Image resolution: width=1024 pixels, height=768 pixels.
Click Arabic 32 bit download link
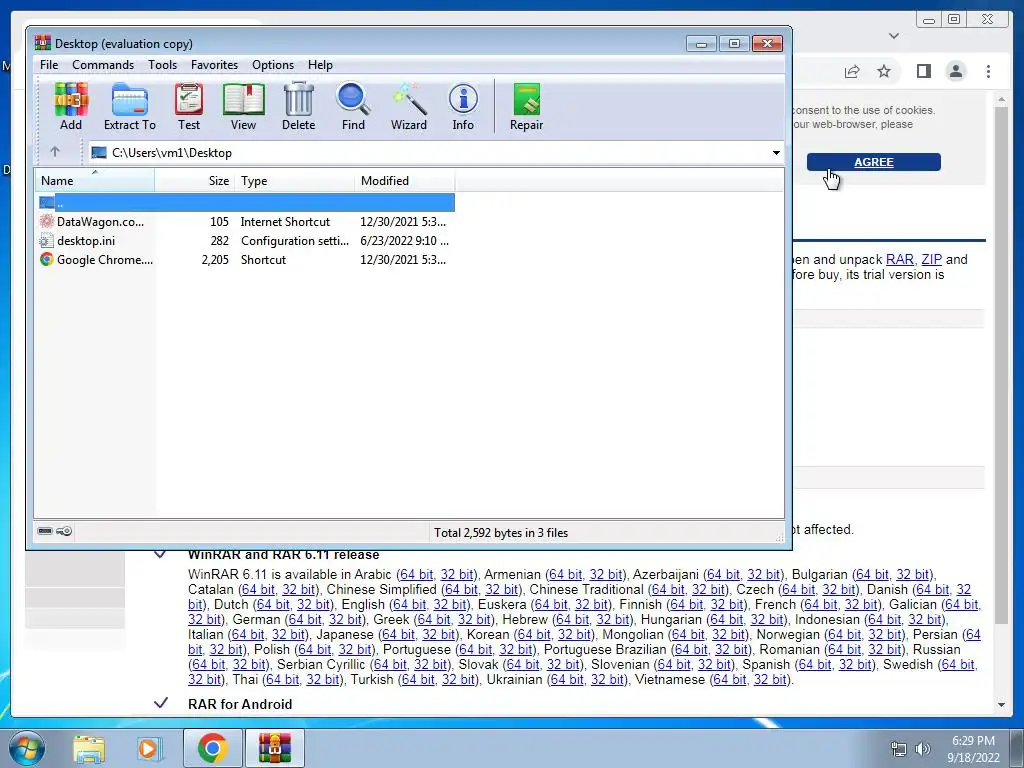(x=456, y=575)
